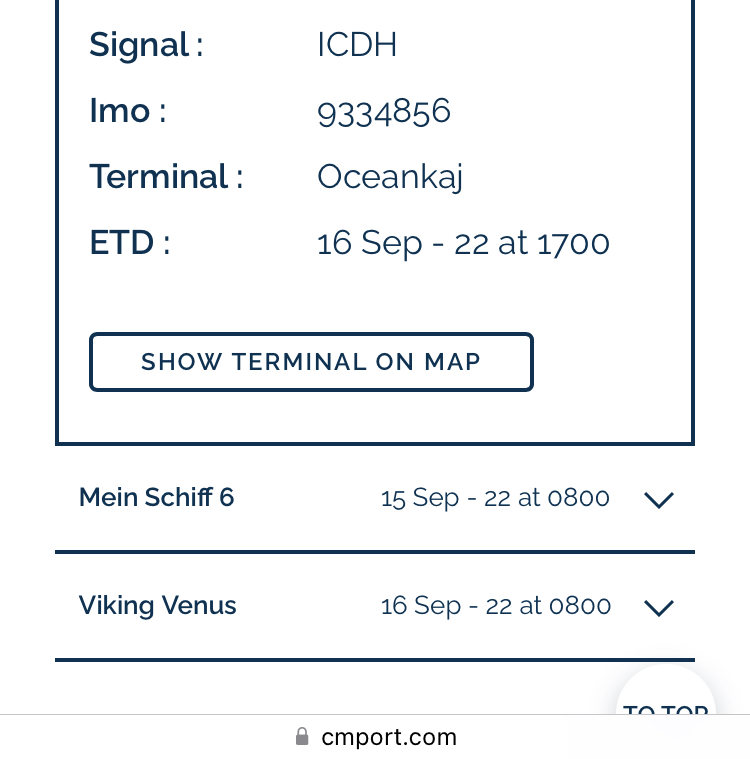Click the padlock security icon
The width and height of the screenshot is (750, 759).
point(302,736)
